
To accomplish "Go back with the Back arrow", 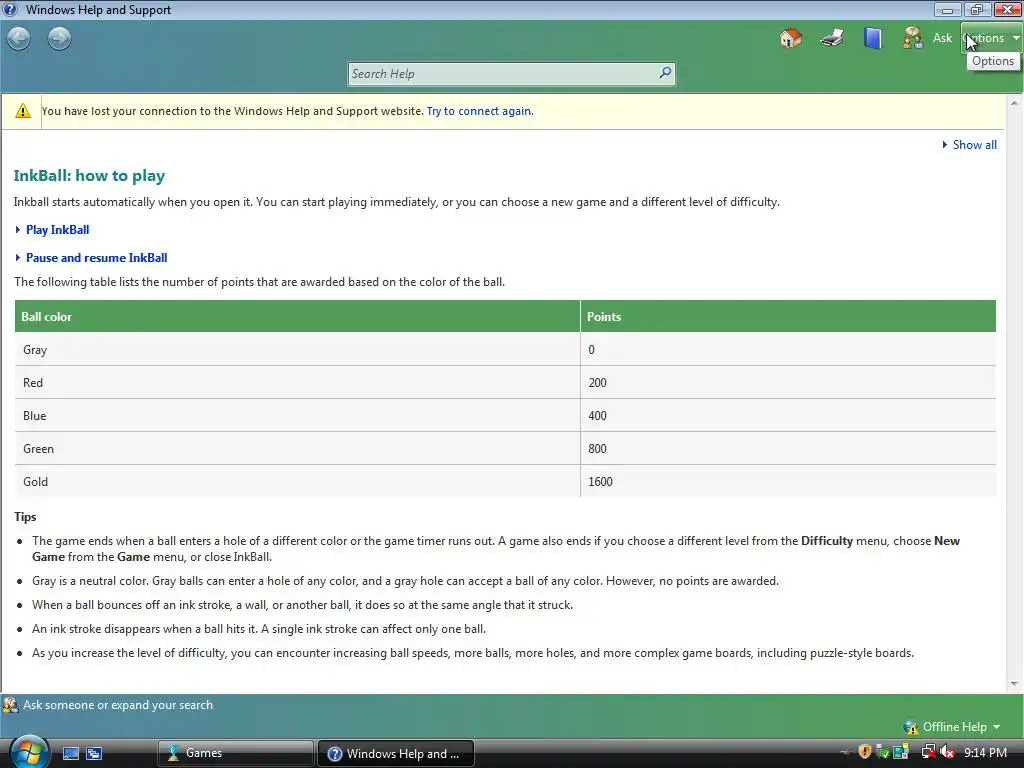I will pyautogui.click(x=19, y=38).
